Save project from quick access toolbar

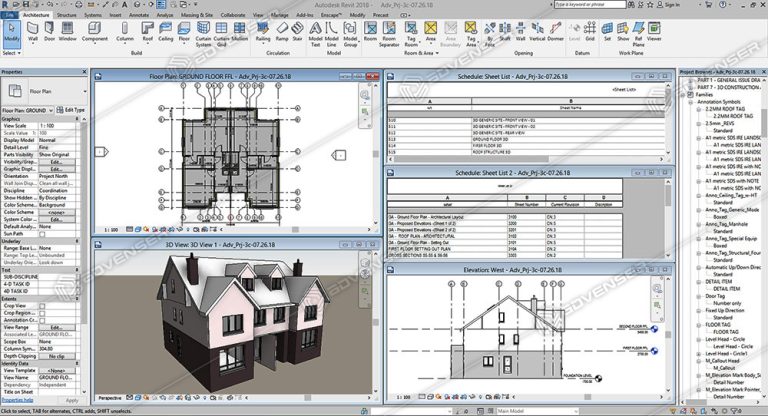(x=26, y=4)
